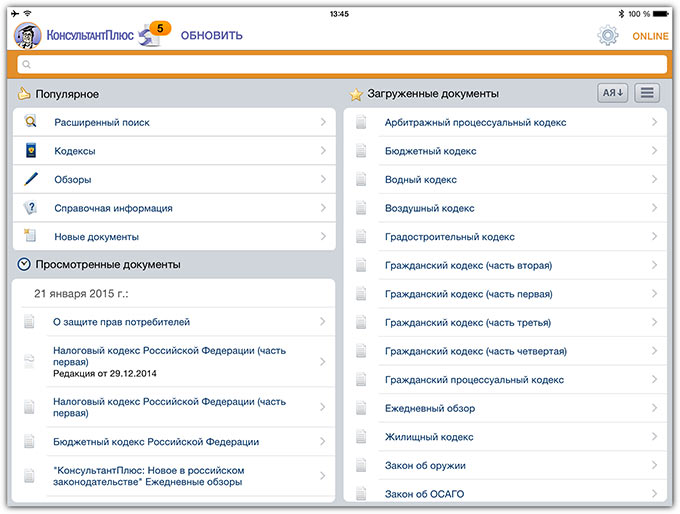Screen dimensions: 680x514
Task: Open Закон об оружии document
Action: 505,465
